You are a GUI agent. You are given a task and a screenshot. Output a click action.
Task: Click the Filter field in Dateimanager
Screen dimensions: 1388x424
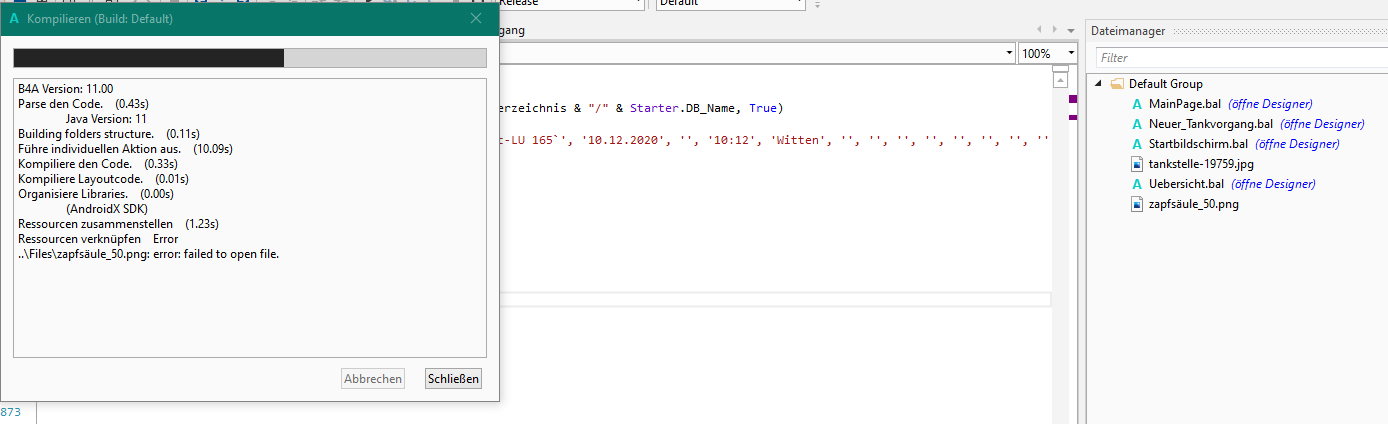[x=1240, y=58]
